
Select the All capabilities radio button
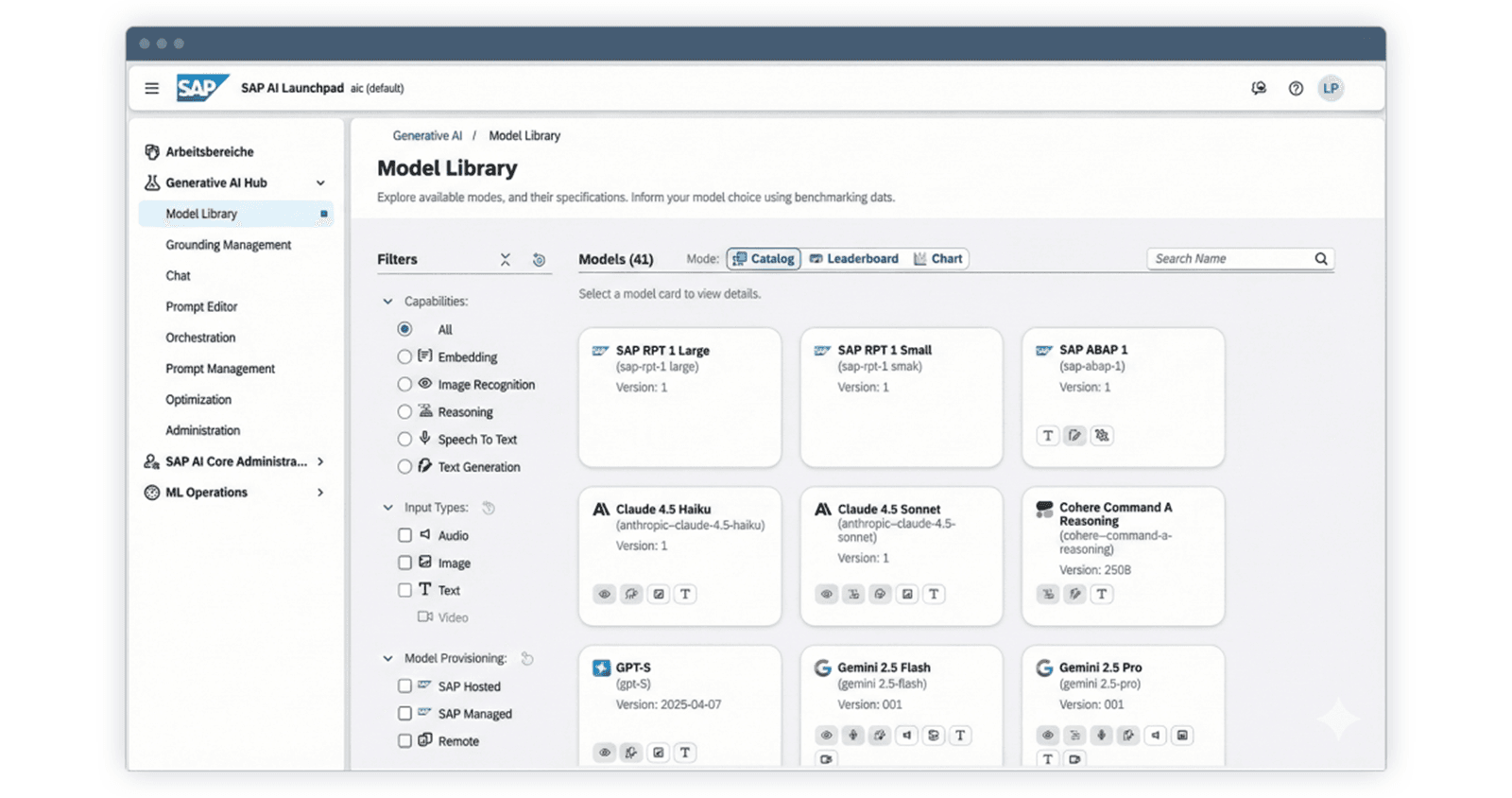pyautogui.click(x=404, y=329)
